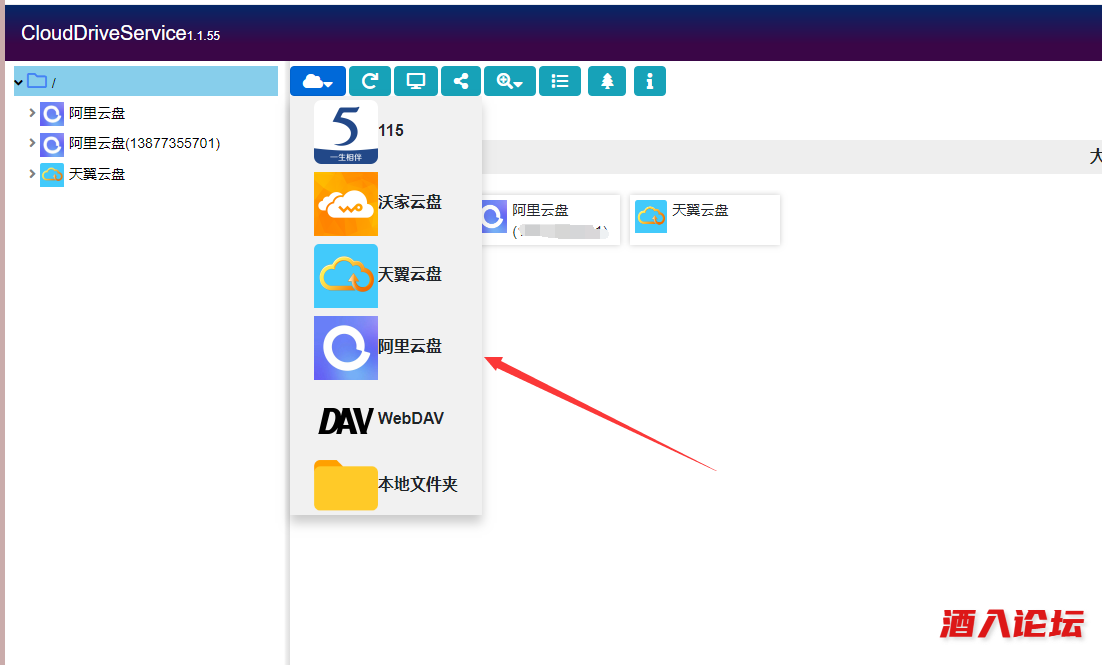Expand the 阿里云盘(13877355701) tree node
1102x665 pixels.
(32, 143)
